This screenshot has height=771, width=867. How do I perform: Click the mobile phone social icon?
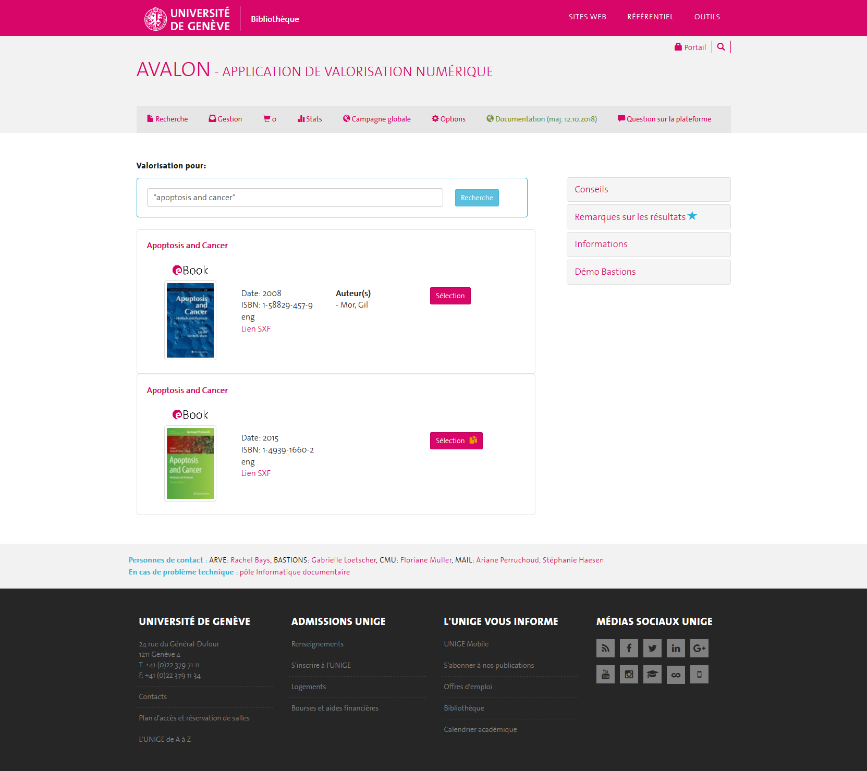699,674
